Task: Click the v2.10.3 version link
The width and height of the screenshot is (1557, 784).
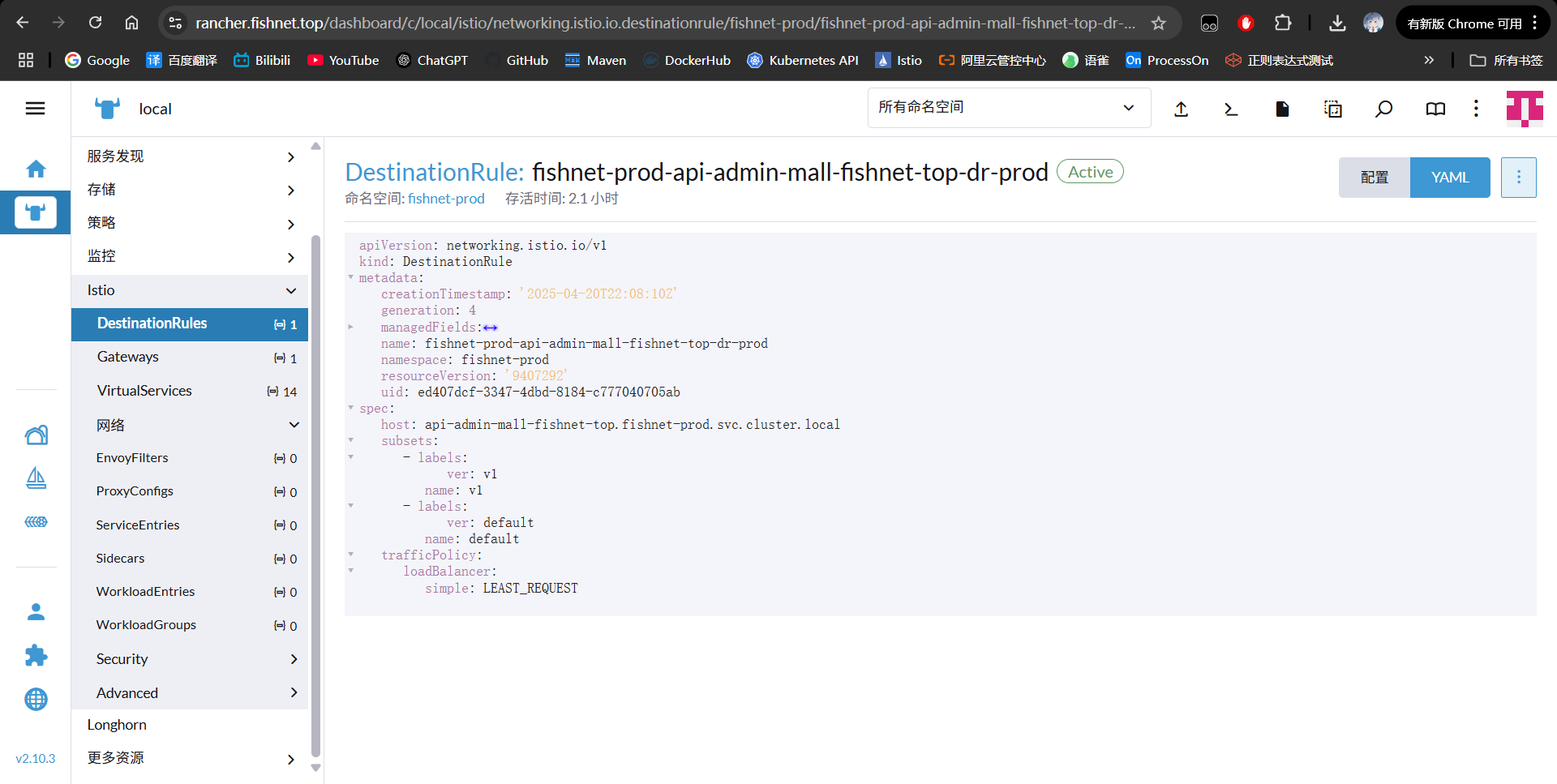Action: tap(36, 759)
